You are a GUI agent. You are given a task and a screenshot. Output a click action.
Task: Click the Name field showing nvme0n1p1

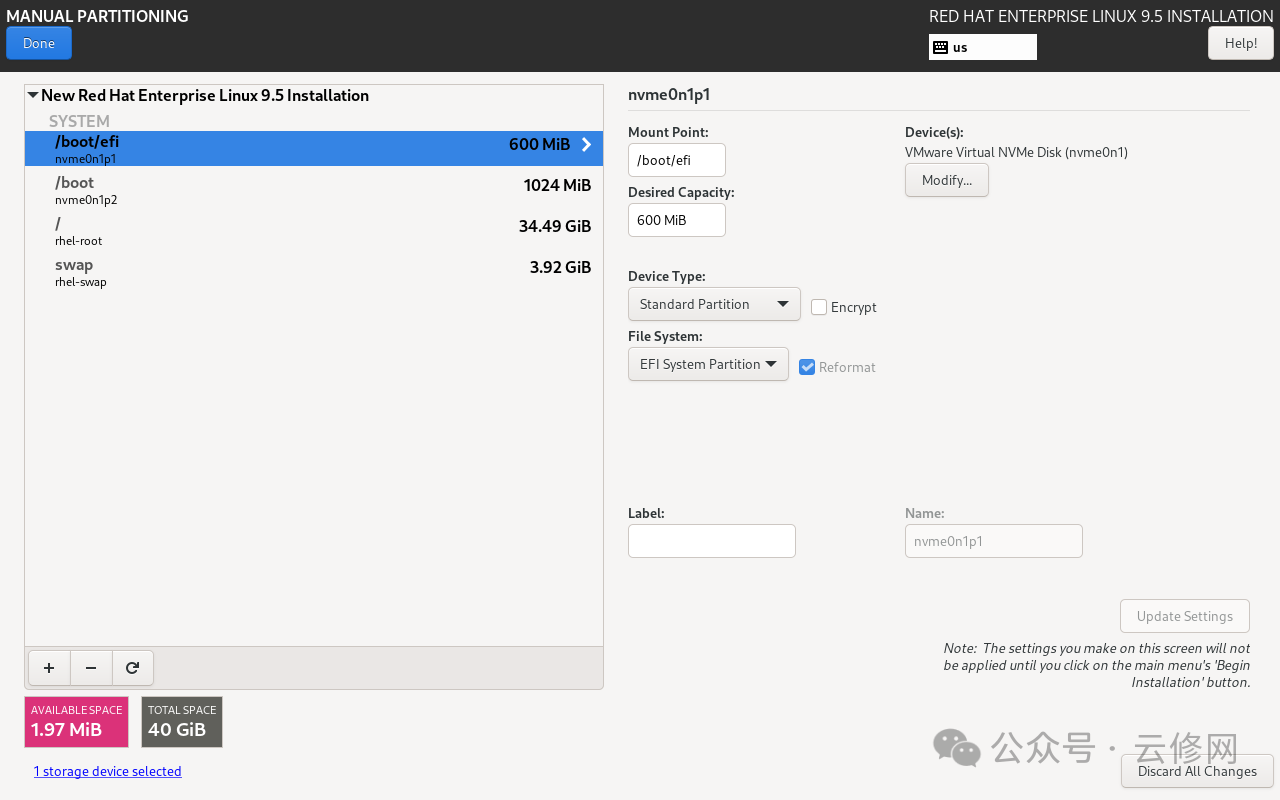994,541
